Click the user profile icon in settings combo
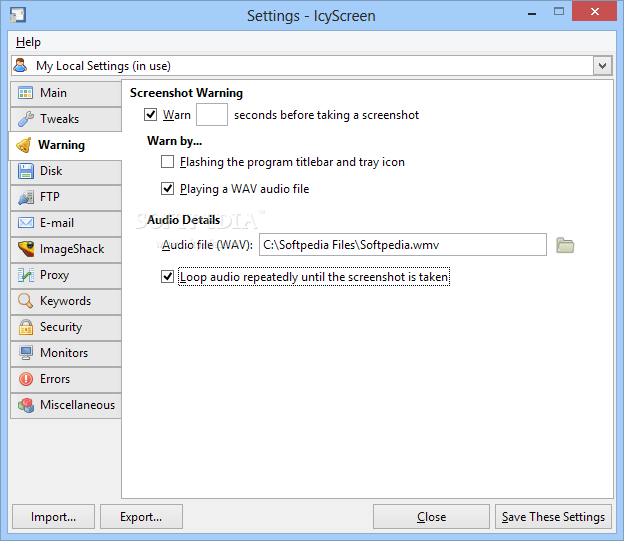624x541 pixels. 21,65
